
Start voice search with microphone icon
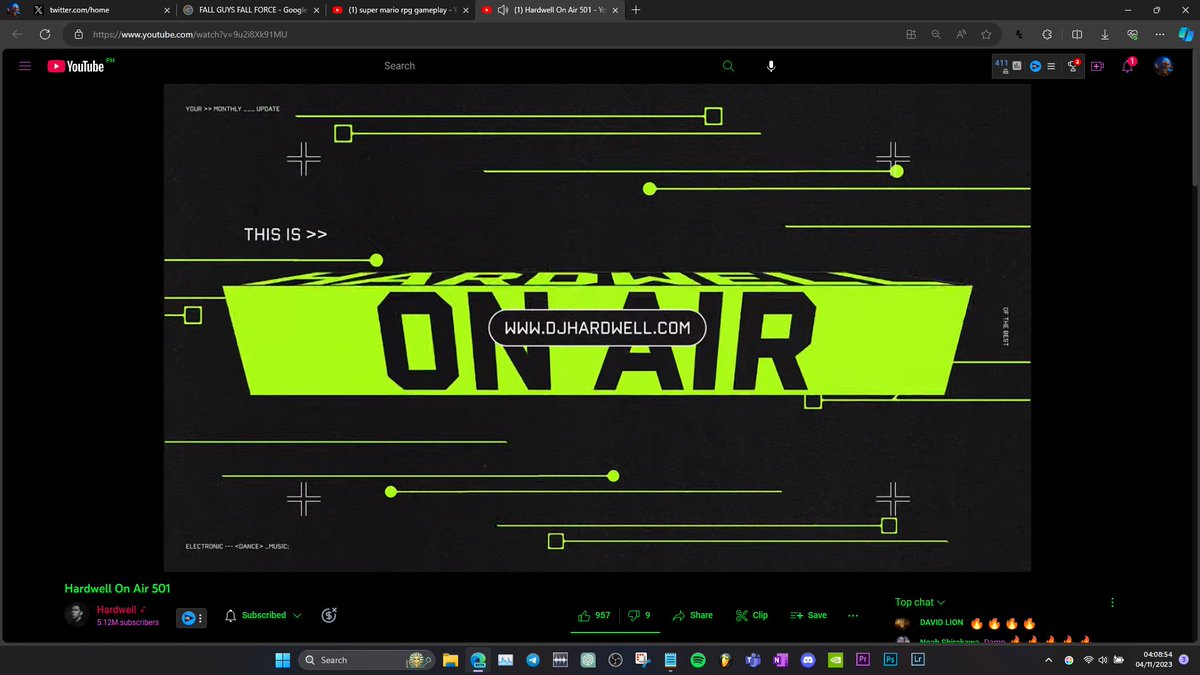(771, 66)
